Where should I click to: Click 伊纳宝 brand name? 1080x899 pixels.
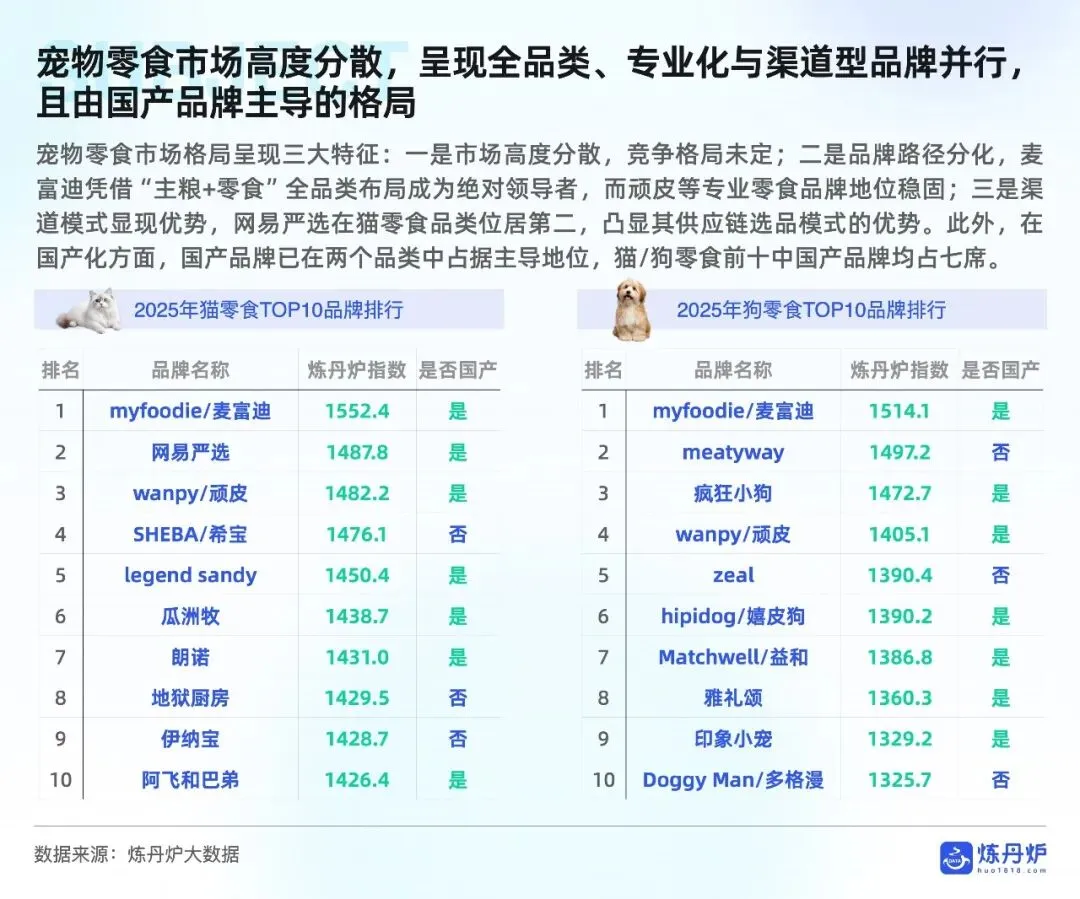point(190,739)
